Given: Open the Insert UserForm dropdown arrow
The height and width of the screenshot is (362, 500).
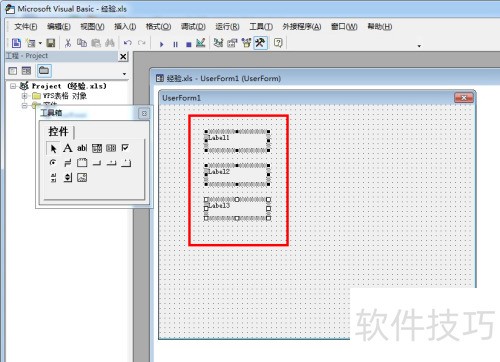Looking at the screenshot, I should point(40,43).
